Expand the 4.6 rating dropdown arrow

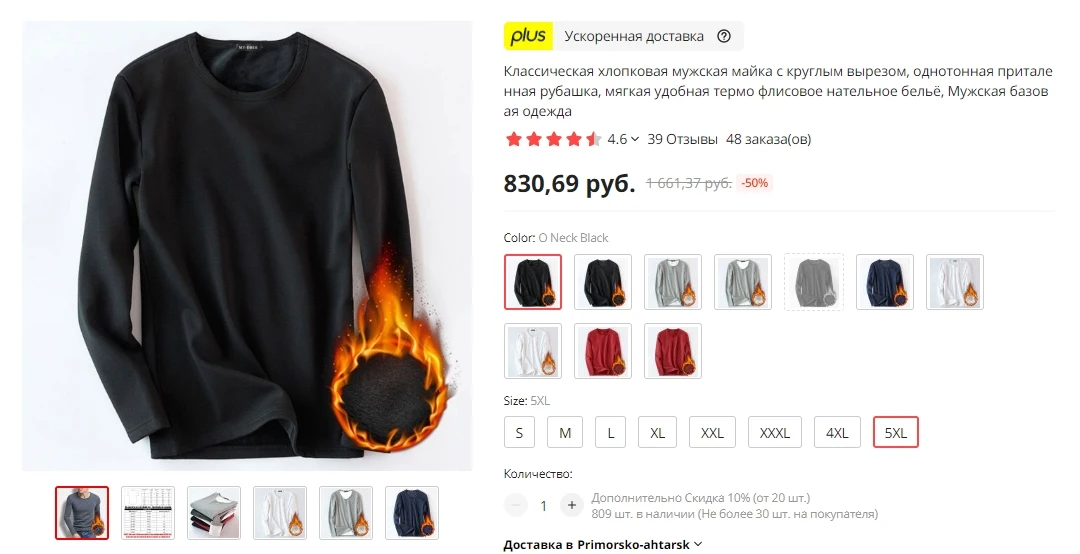point(635,139)
